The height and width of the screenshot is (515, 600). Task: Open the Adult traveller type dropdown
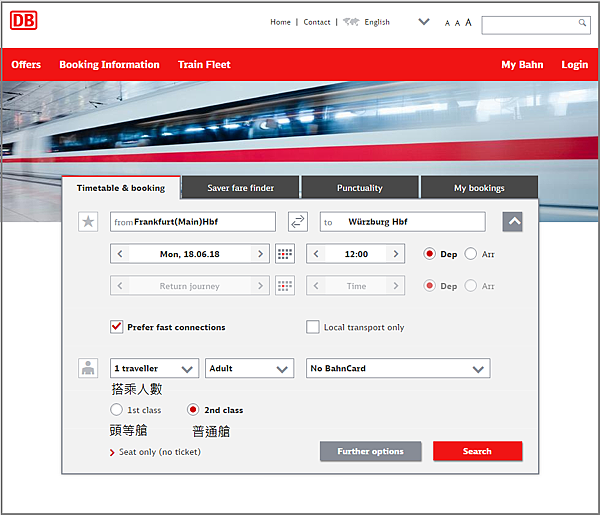[x=249, y=368]
